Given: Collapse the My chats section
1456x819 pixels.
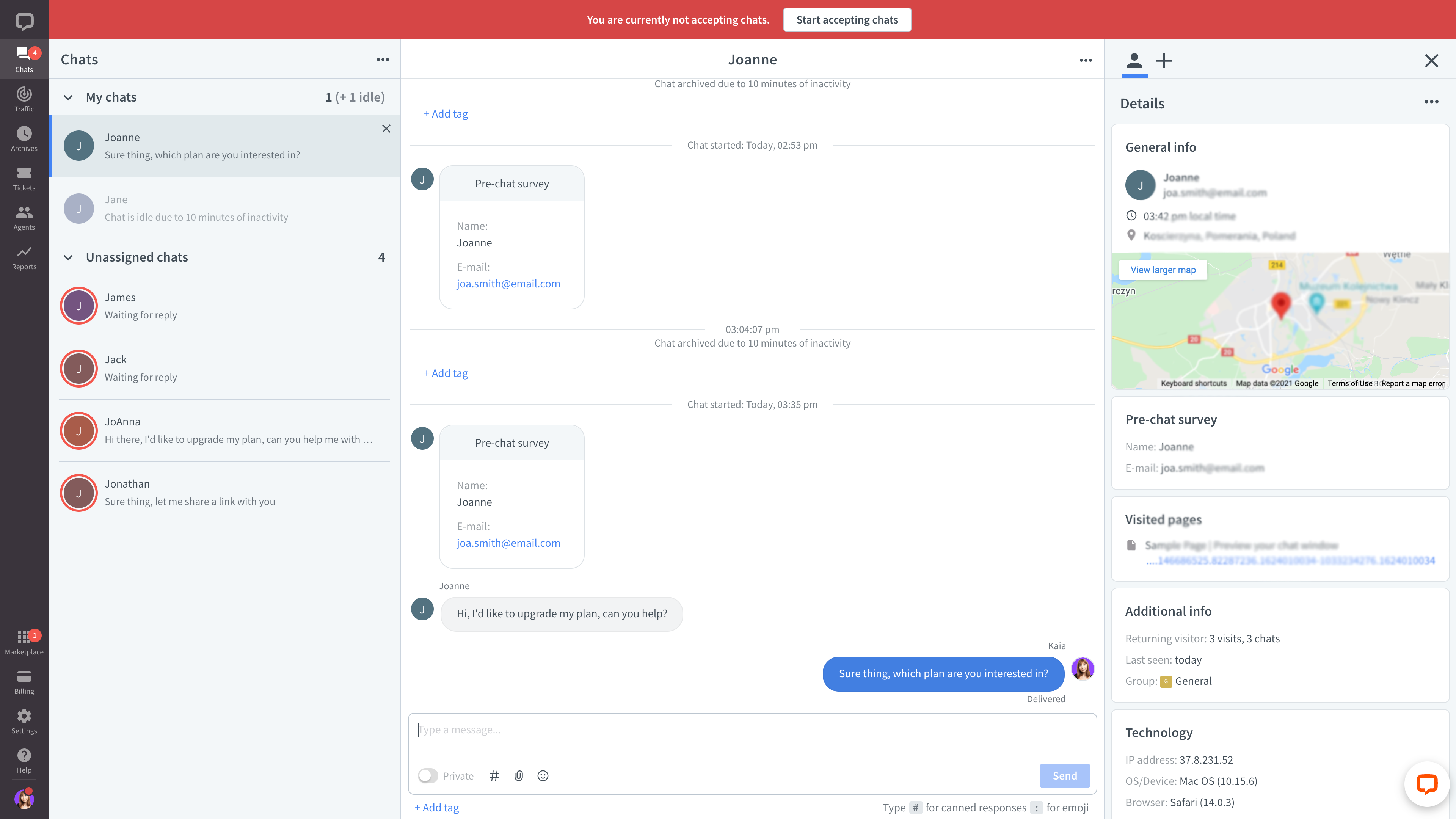Looking at the screenshot, I should click(x=68, y=97).
